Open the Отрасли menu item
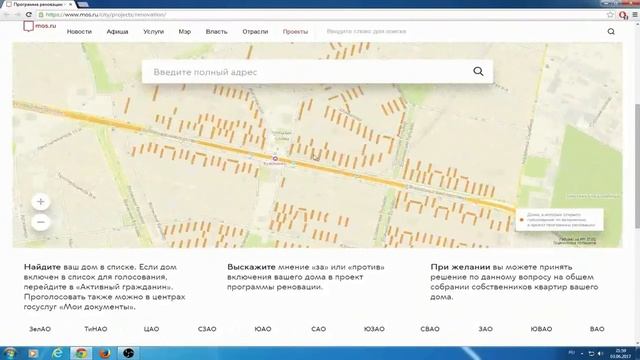 (255, 31)
